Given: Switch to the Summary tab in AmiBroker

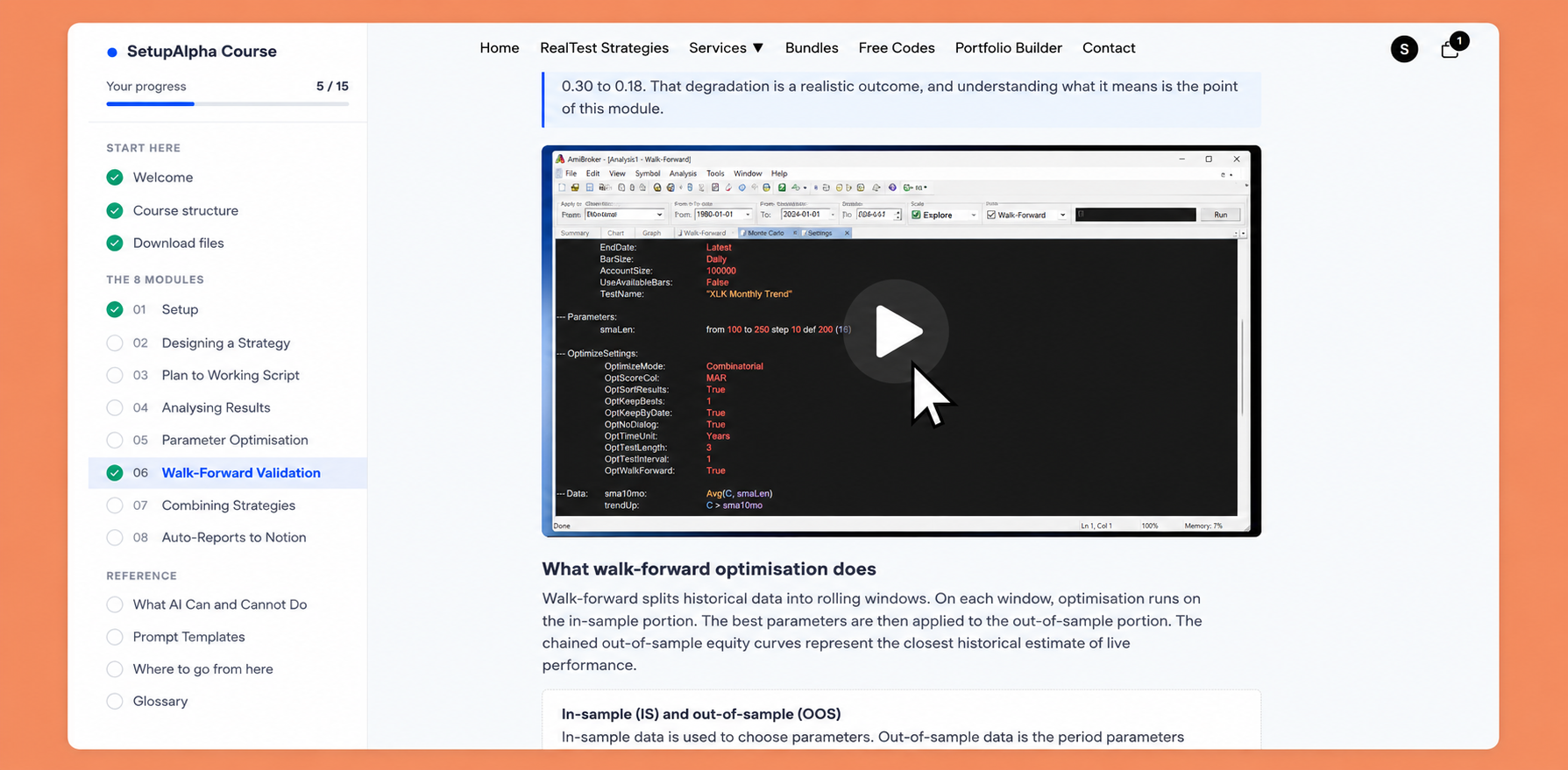Looking at the screenshot, I should point(575,233).
